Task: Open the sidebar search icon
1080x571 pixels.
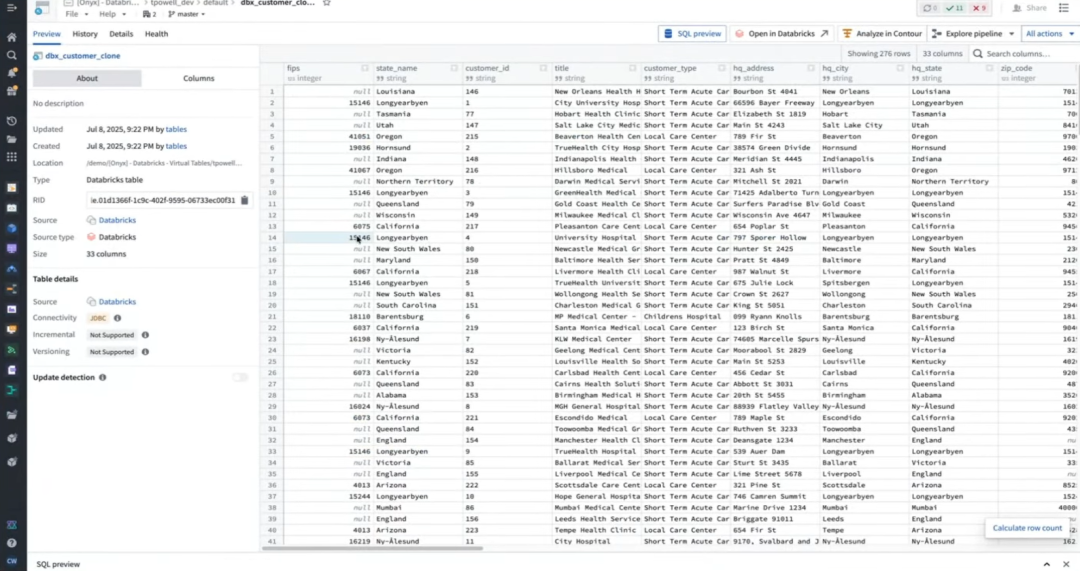Action: pyautogui.click(x=12, y=55)
